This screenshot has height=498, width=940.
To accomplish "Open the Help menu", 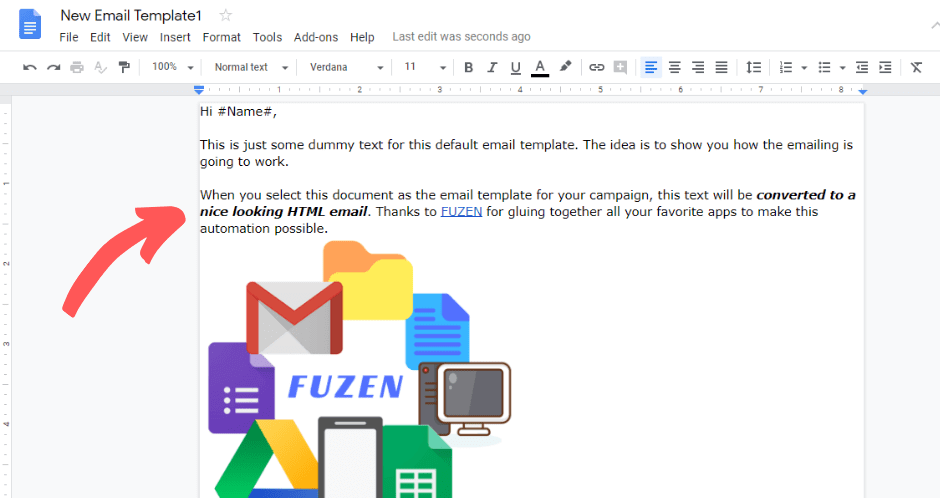I will [362, 37].
